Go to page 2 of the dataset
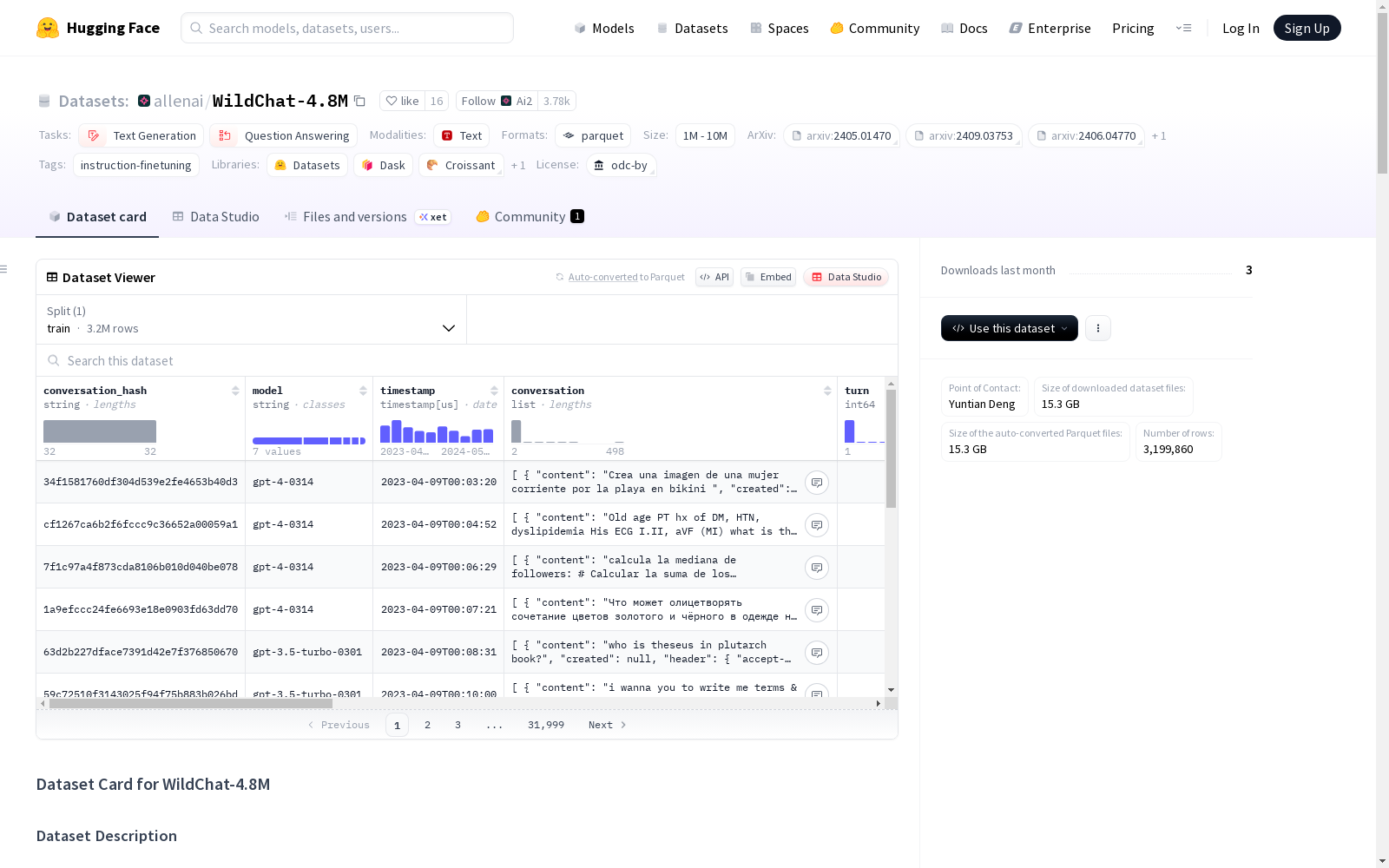This screenshot has height=868, width=1389. 427,725
